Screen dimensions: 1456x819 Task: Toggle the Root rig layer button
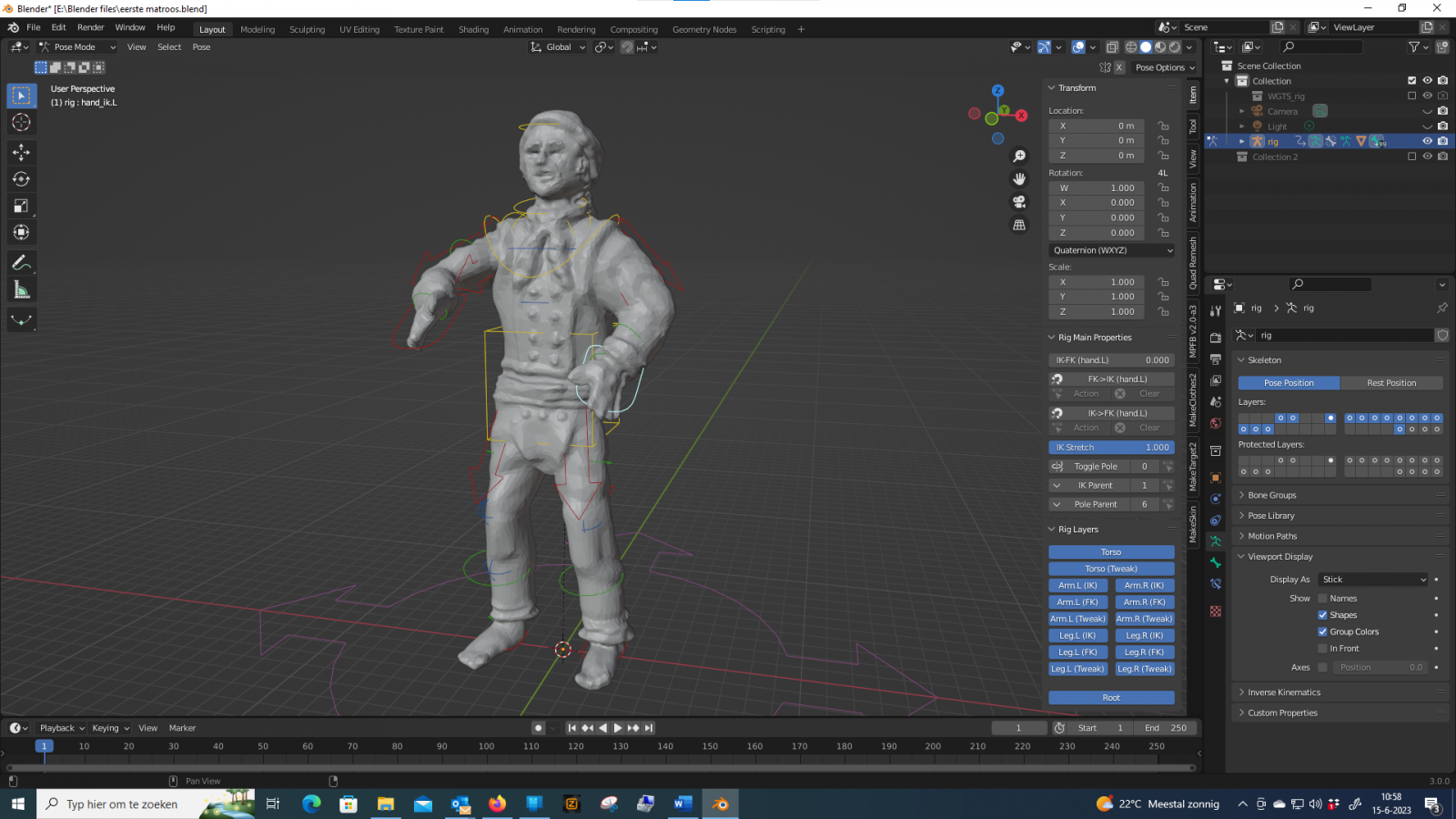(1111, 698)
